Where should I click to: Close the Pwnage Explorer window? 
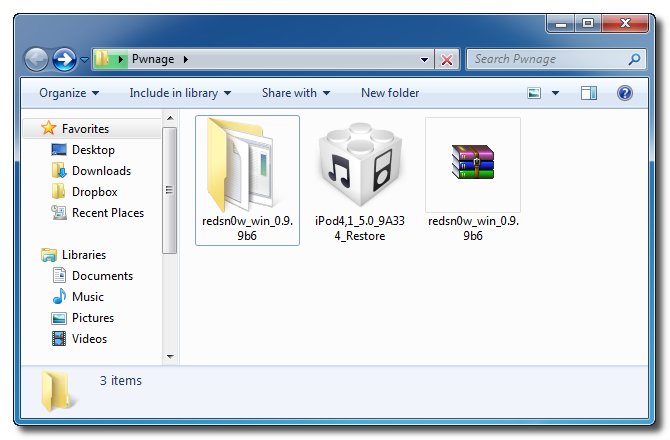[x=625, y=23]
